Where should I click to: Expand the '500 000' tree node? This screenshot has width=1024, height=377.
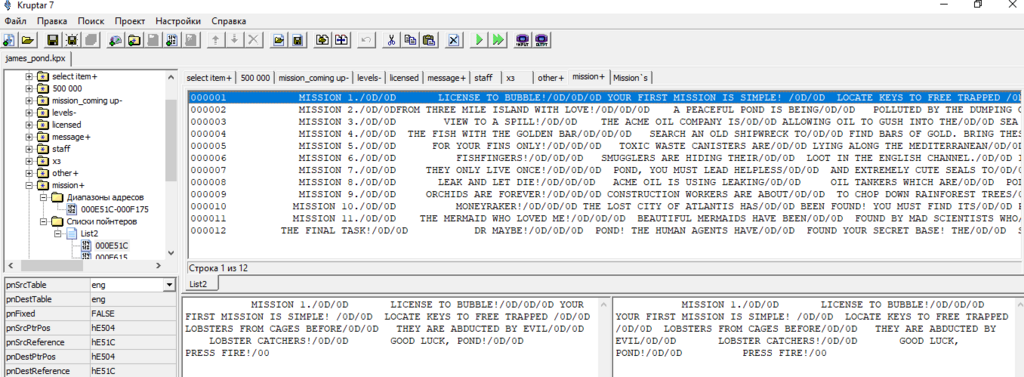pyautogui.click(x=29, y=88)
